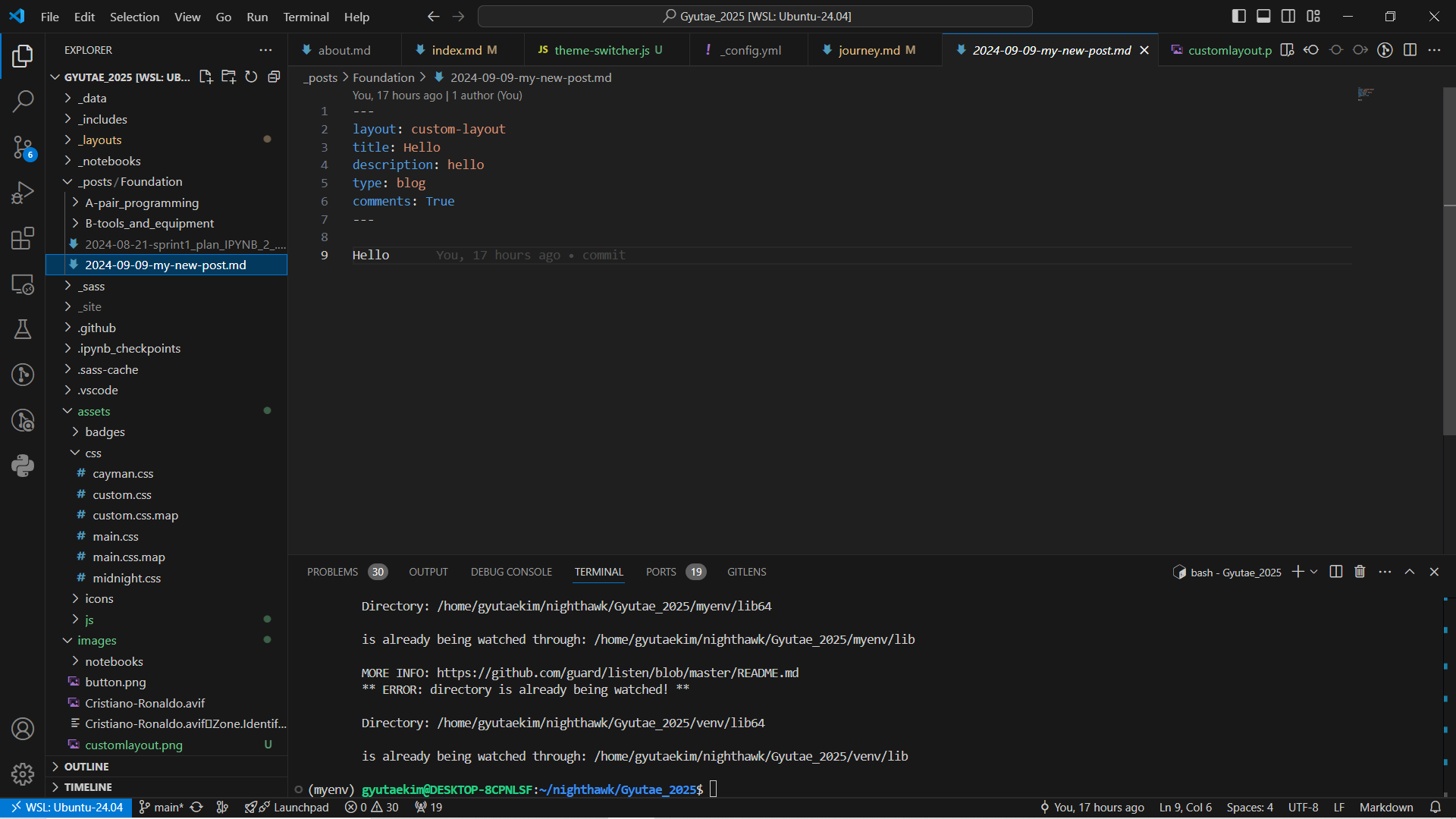1456x819 pixels.
Task: Toggle bottom panel visibility
Action: 1263,16
